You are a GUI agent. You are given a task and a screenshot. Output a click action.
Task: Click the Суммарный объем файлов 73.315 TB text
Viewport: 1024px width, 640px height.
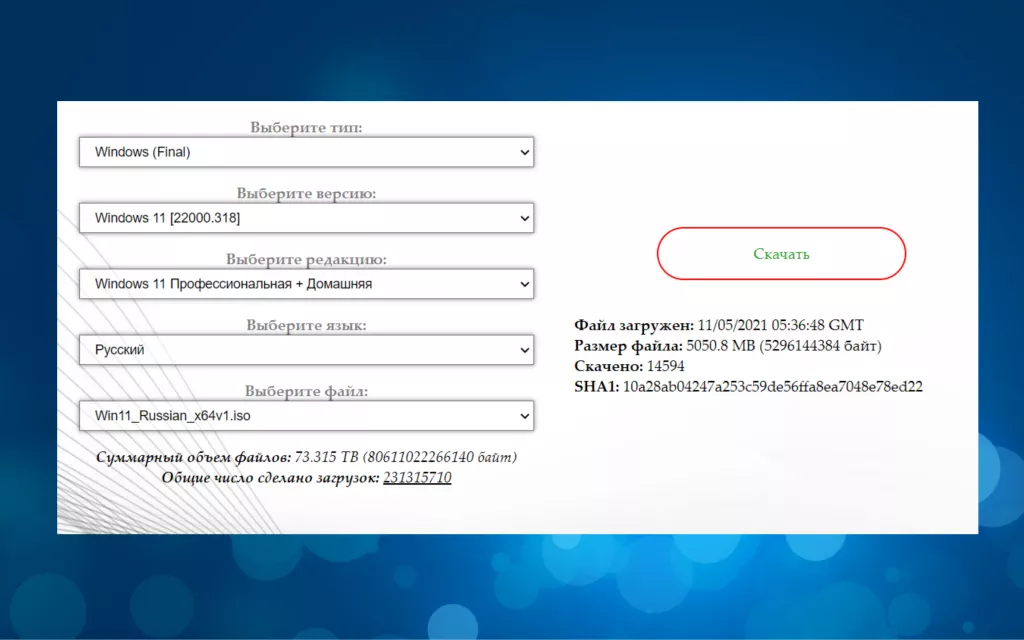point(306,457)
